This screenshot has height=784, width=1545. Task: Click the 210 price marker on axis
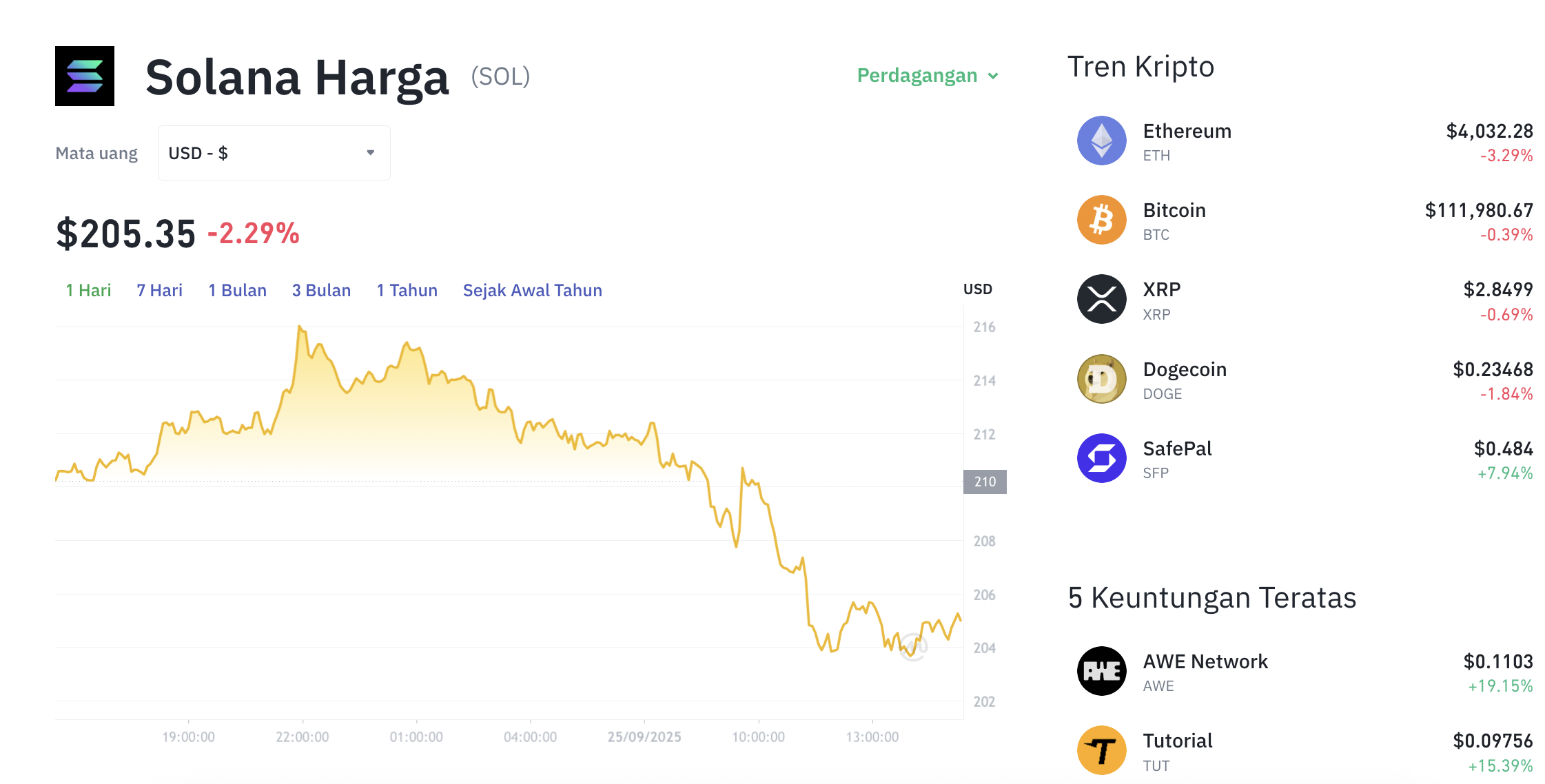tap(984, 482)
